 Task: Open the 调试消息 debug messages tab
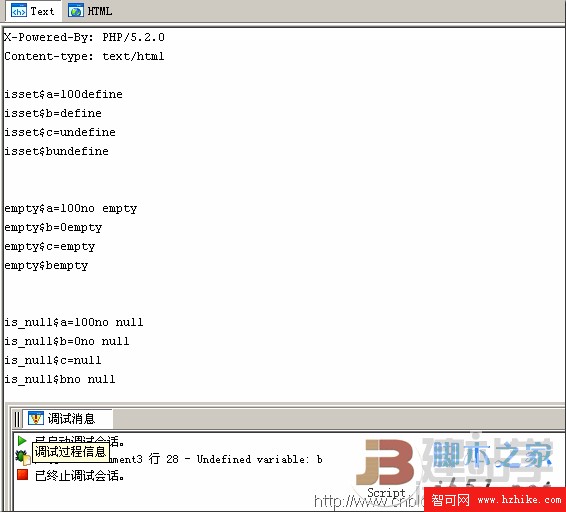click(68, 419)
